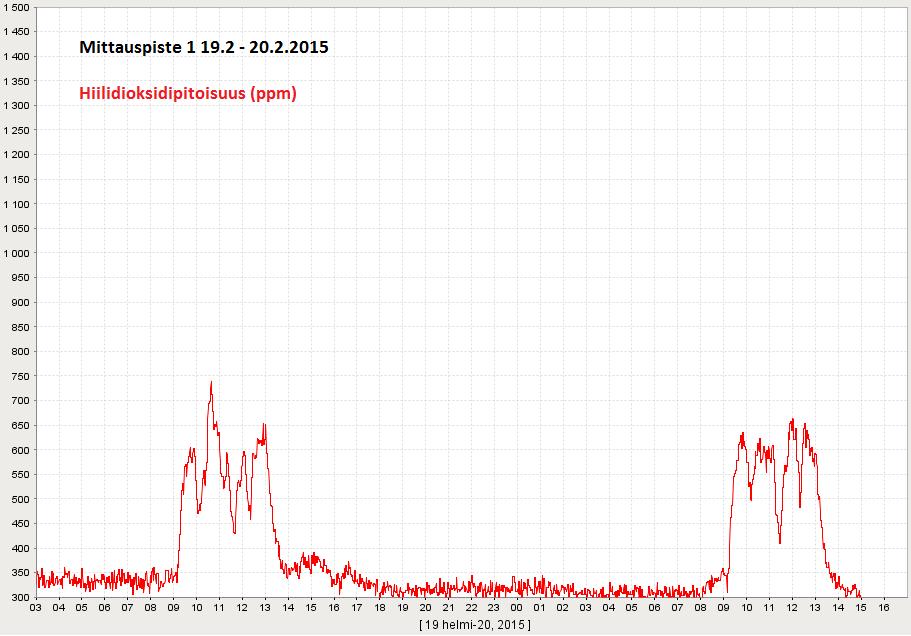Select the y-axis label "1 300"
This screenshot has height=636, width=911.
pos(16,106)
